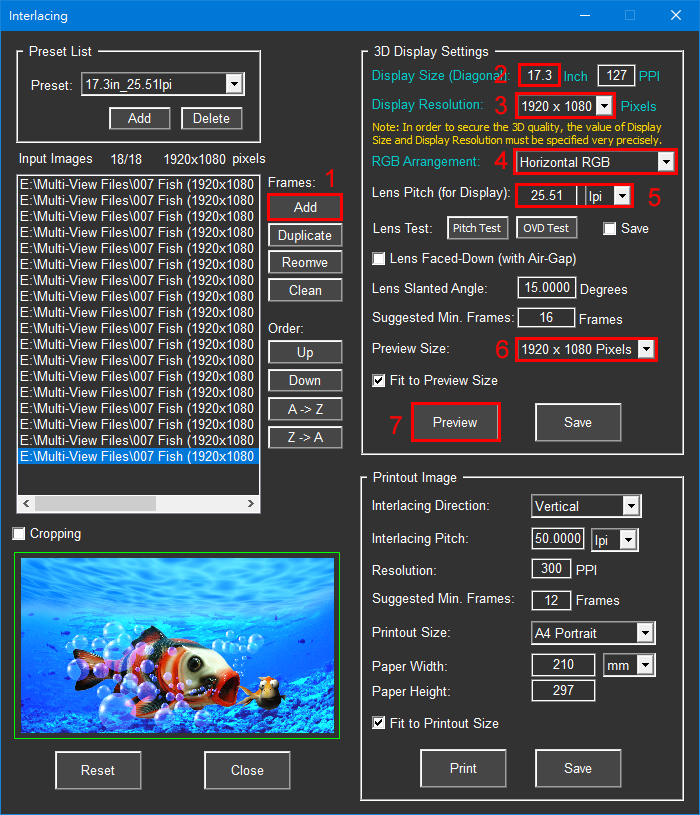Image resolution: width=700 pixels, height=815 pixels.
Task: Save the 3D Display Settings
Action: [x=578, y=422]
